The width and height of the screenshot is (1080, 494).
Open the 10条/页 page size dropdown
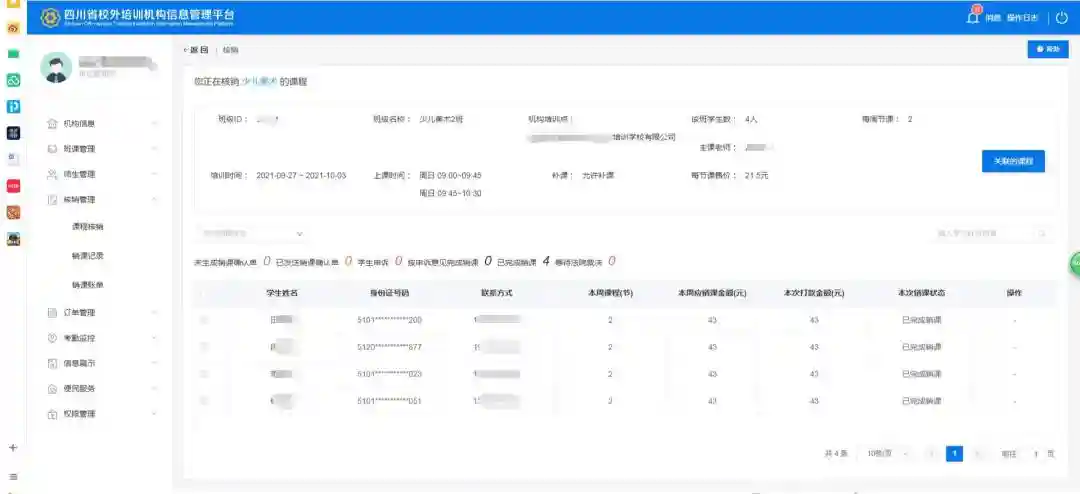tap(888, 454)
